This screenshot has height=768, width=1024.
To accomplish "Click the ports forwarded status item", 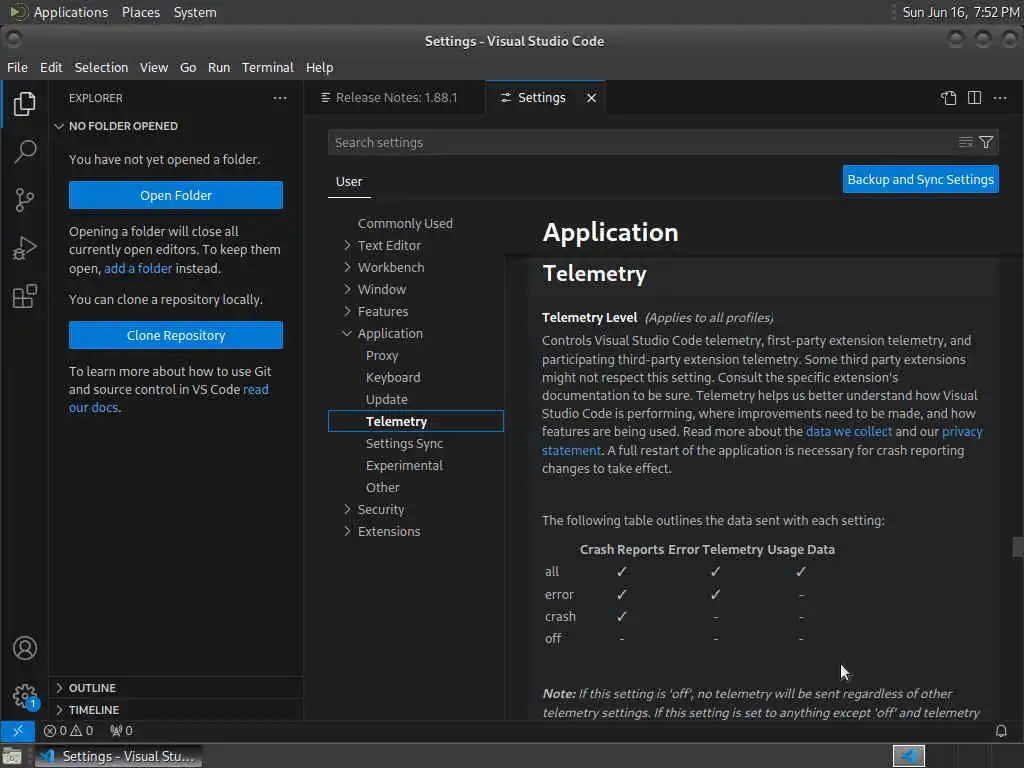I will click(x=121, y=731).
